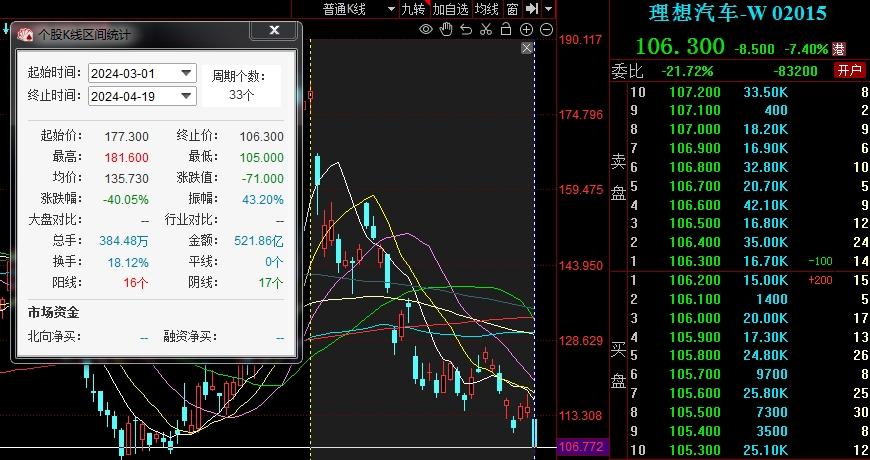Click the jump-to-end arrow icon in toolbar
The image size is (870, 460).
(x=532, y=8)
